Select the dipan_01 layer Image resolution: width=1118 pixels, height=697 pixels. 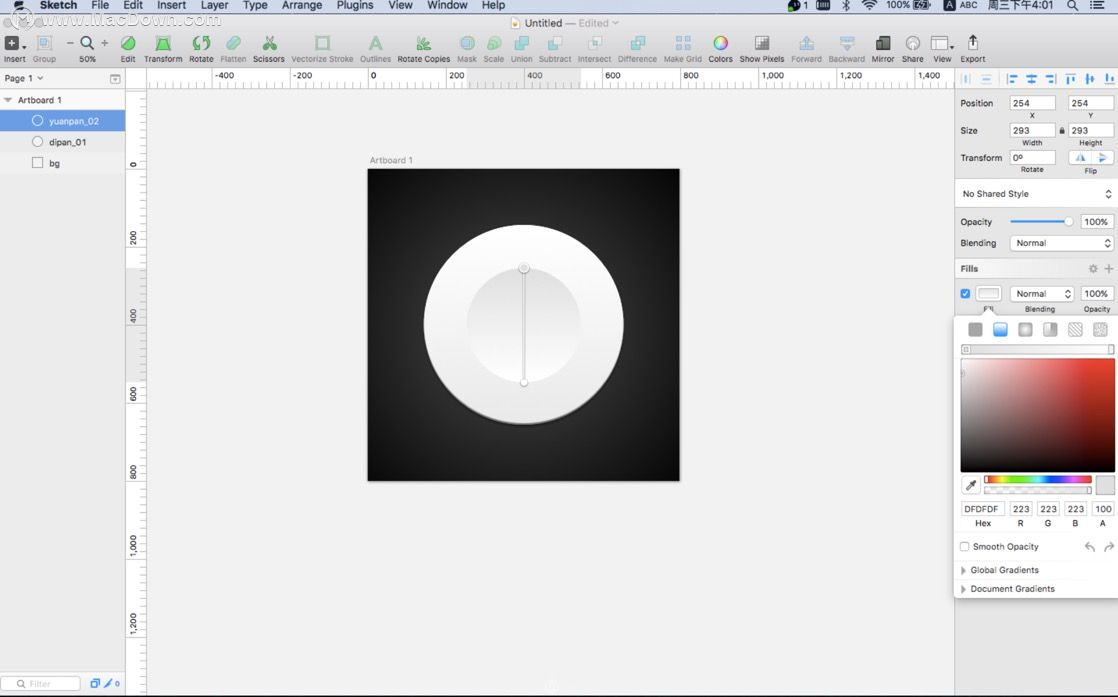(x=63, y=142)
